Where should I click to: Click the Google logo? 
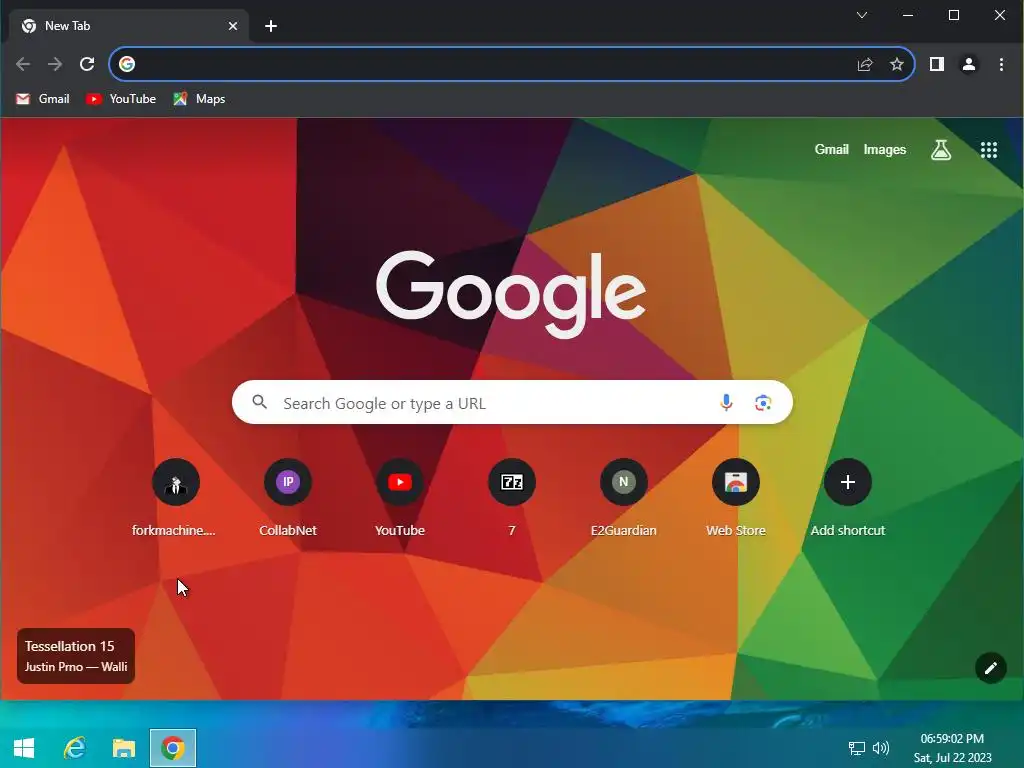tap(511, 293)
